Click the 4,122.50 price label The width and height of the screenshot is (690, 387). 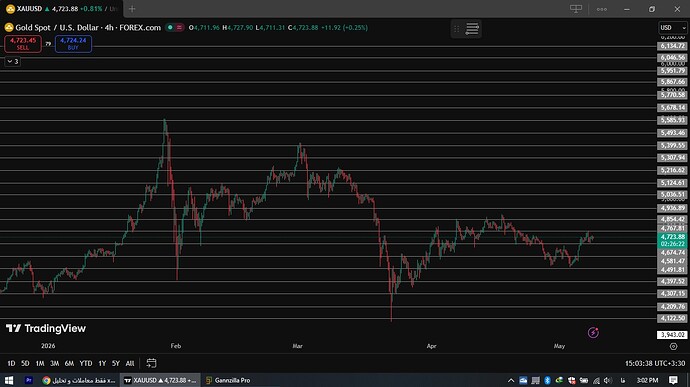point(672,318)
